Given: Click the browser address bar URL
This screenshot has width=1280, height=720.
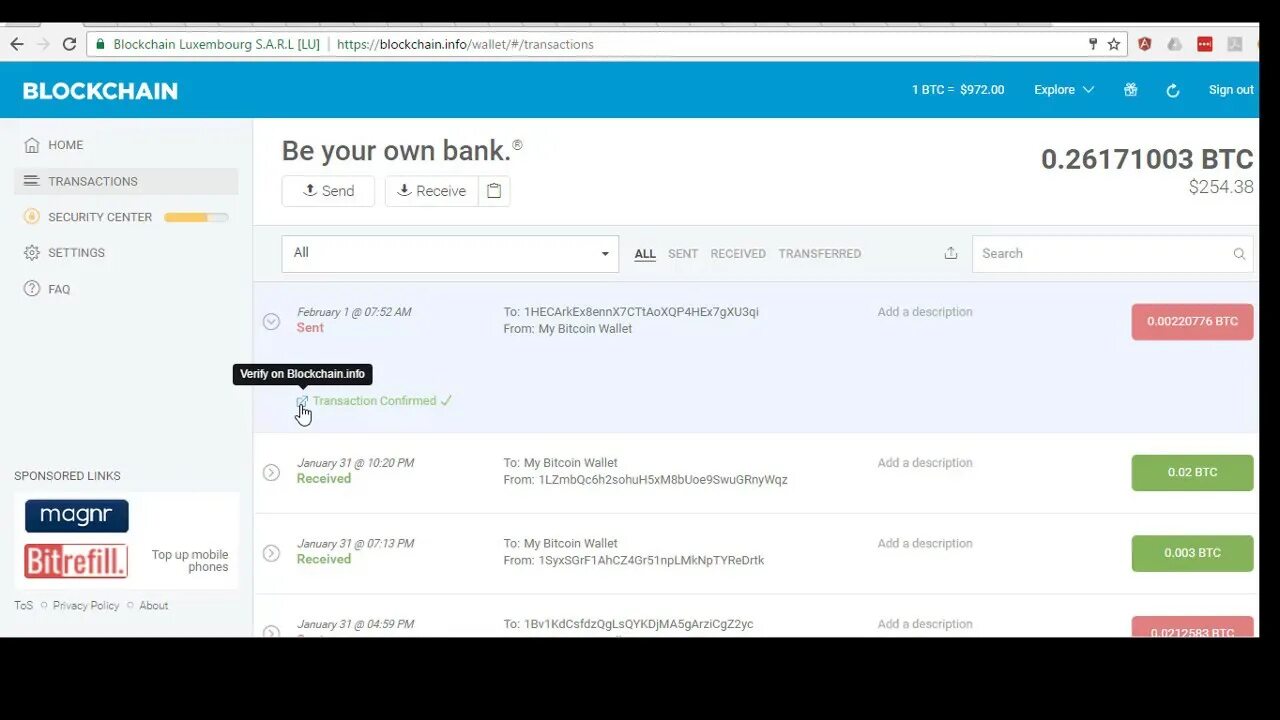Looking at the screenshot, I should tap(465, 44).
